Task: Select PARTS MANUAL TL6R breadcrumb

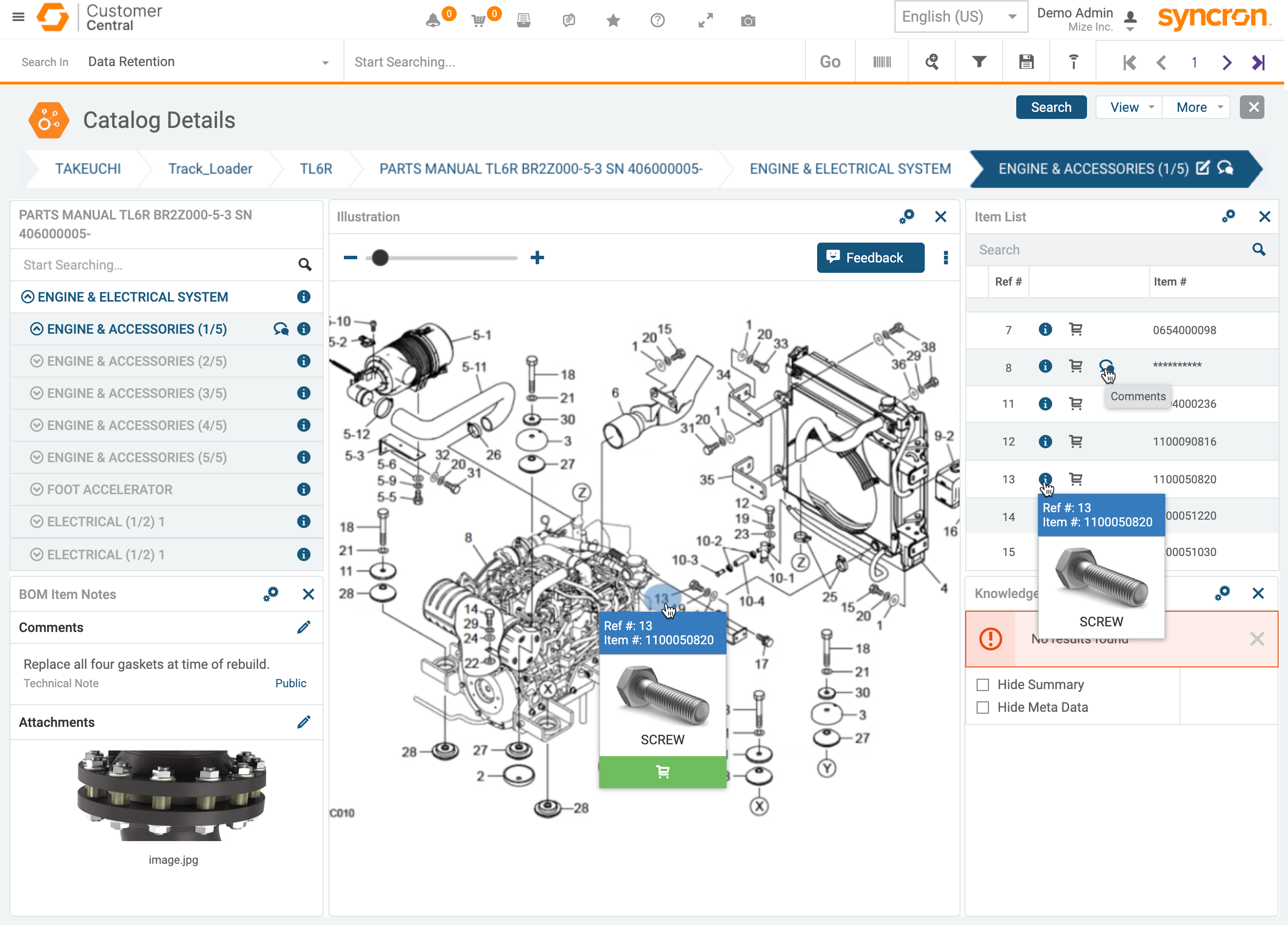Action: [x=541, y=169]
